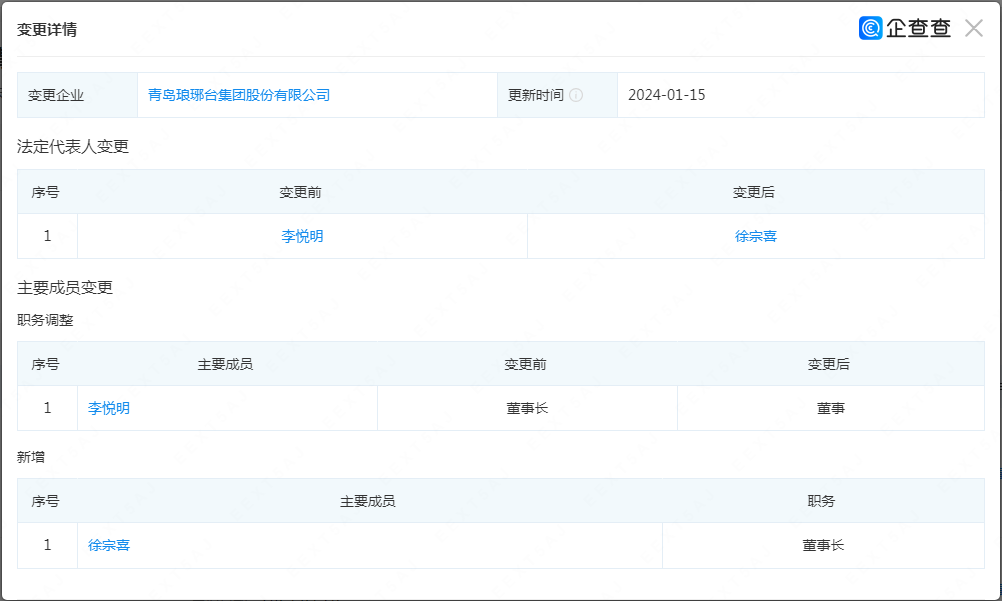Viewport: 1002px width, 601px height.
Task: Click 董事长 in 职务调整 变更前 column
Action: [527, 409]
